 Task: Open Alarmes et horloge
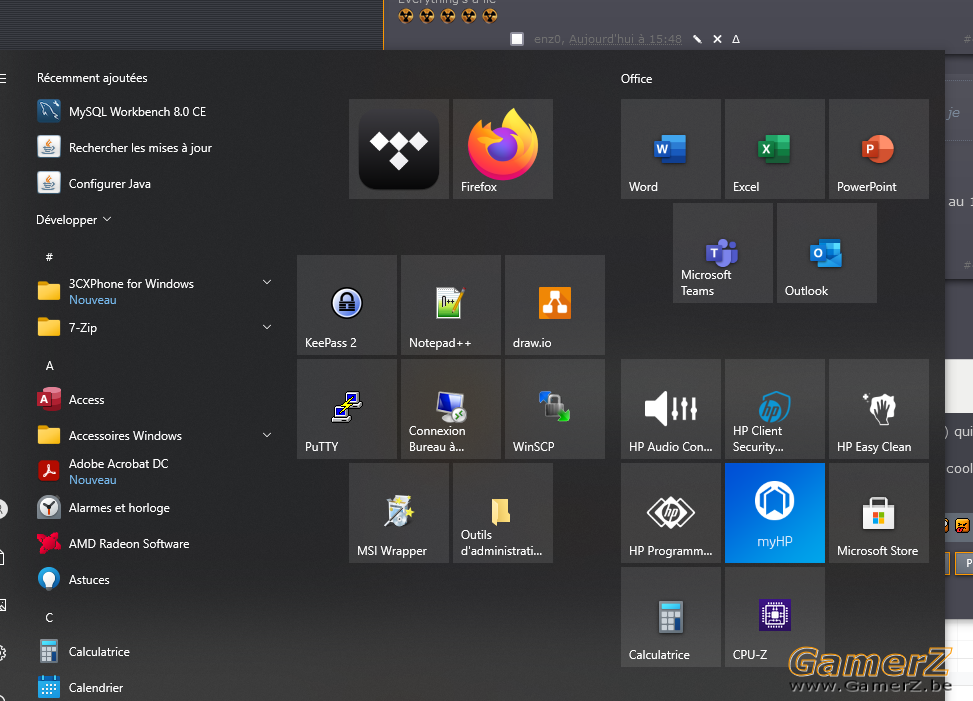point(155,507)
